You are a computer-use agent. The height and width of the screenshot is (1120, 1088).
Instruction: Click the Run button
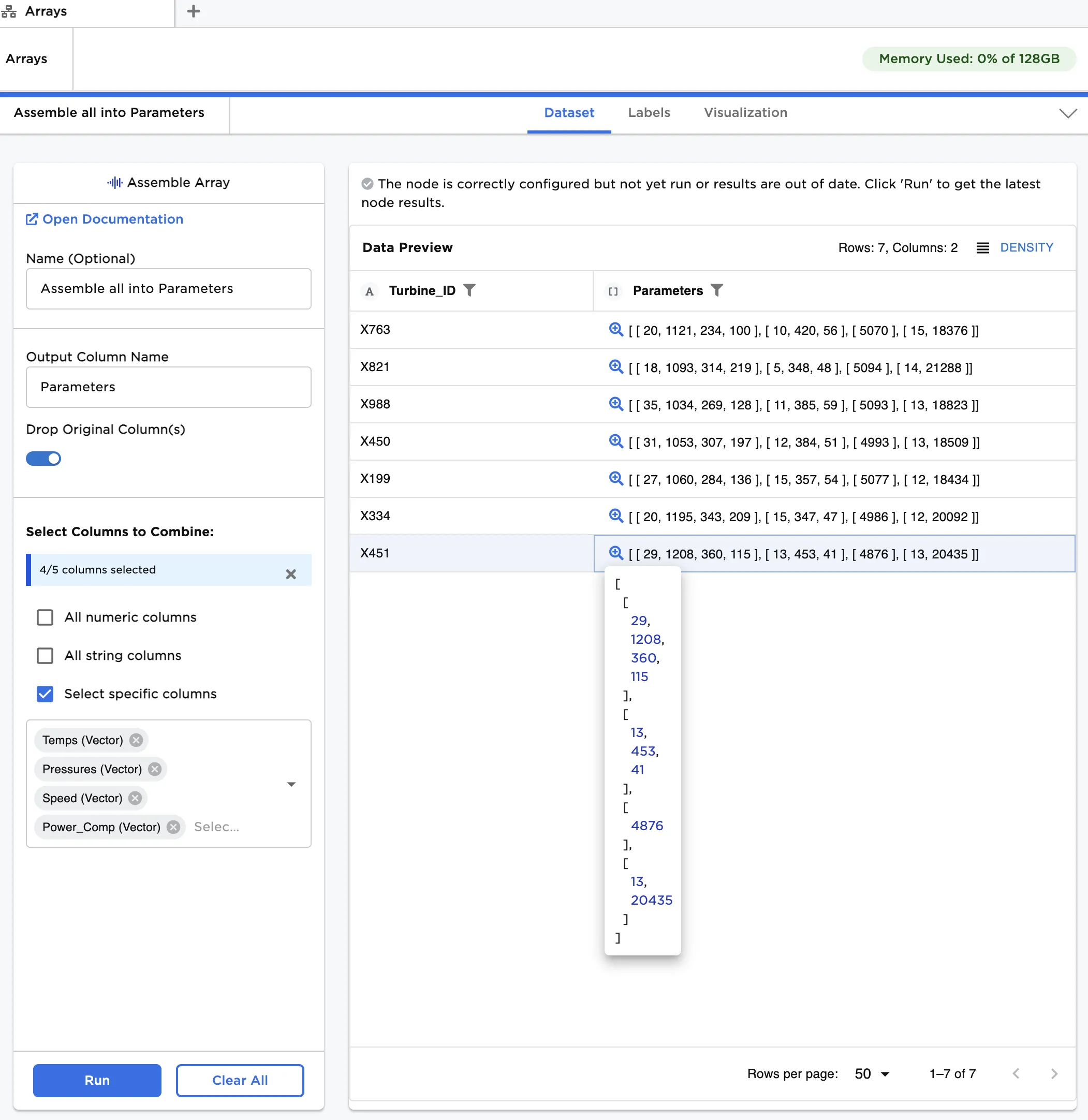click(x=97, y=1080)
